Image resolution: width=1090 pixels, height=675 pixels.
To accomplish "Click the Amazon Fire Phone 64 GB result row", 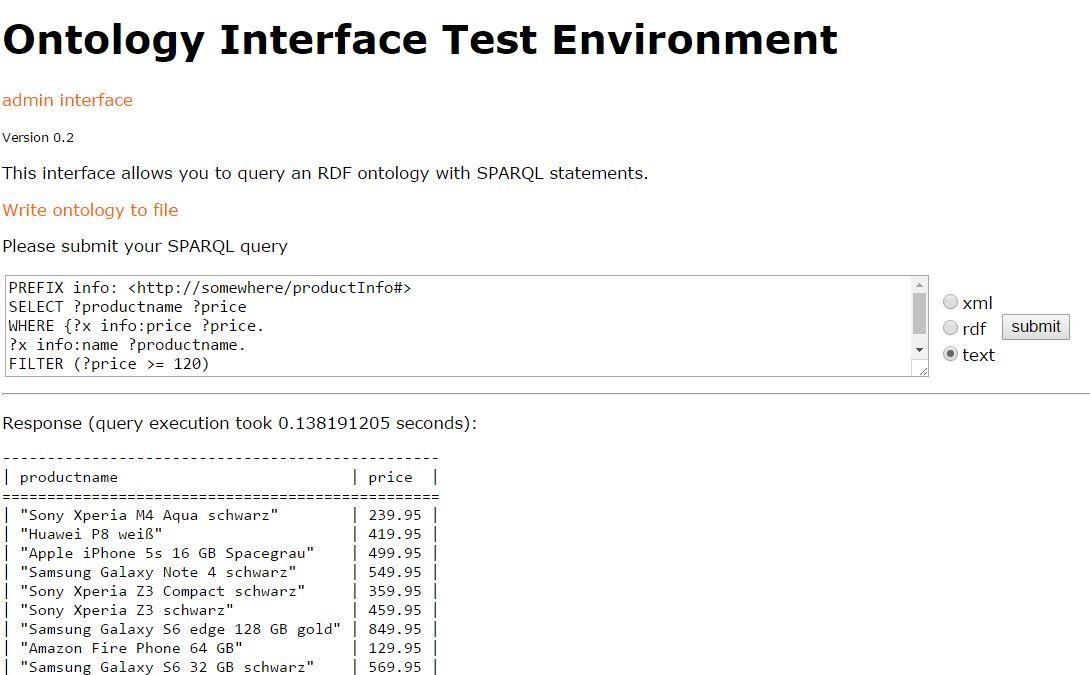I will tap(130, 648).
